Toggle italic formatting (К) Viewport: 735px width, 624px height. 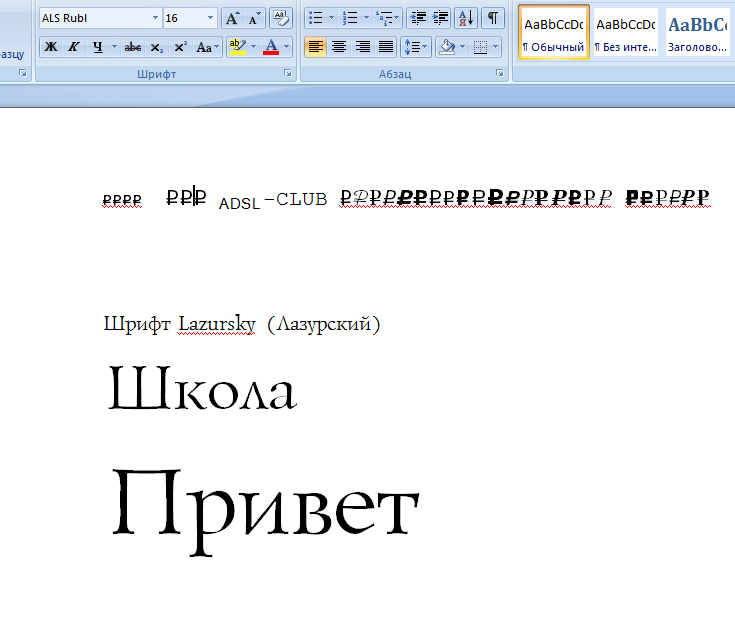point(74,47)
